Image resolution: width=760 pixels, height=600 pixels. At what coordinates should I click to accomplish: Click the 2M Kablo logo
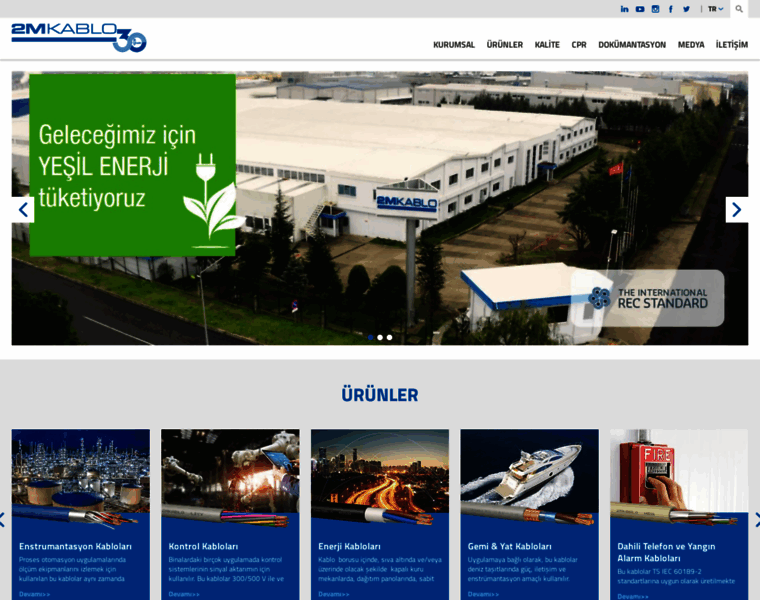pyautogui.click(x=79, y=37)
